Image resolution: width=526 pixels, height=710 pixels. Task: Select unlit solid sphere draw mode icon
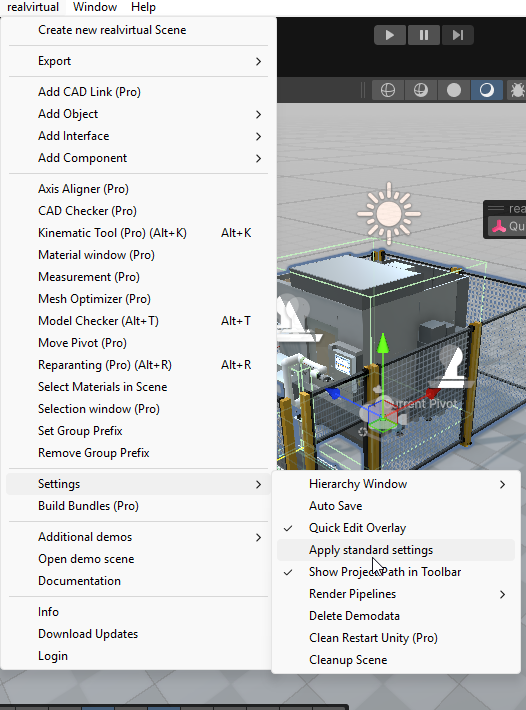(x=454, y=90)
